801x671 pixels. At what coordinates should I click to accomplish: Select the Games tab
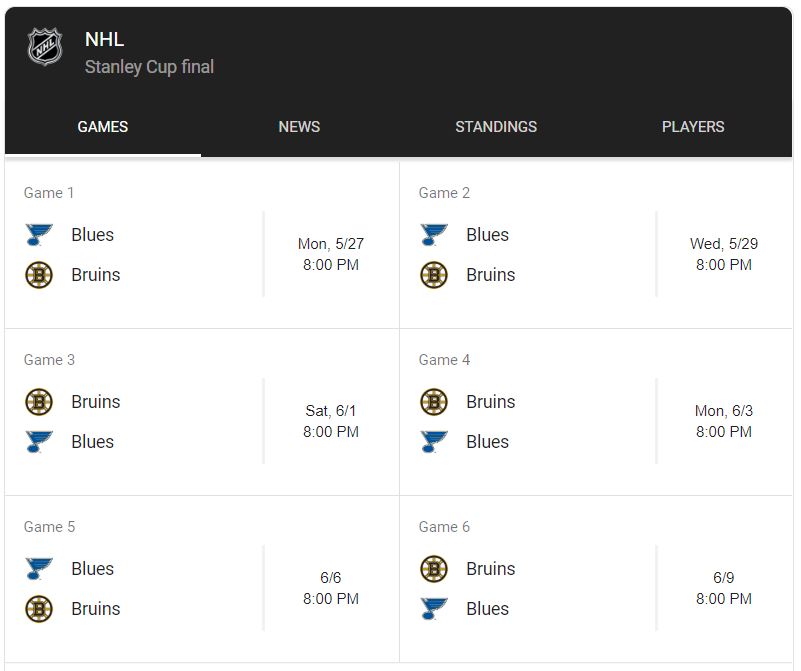[x=103, y=127]
